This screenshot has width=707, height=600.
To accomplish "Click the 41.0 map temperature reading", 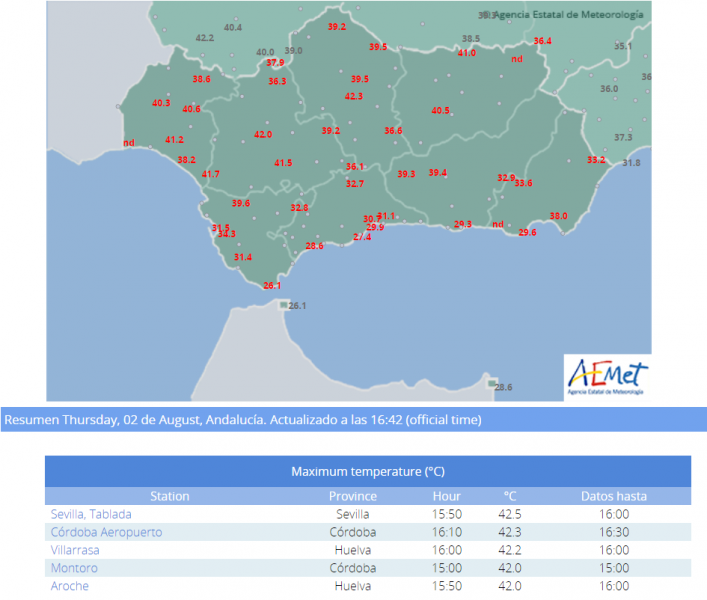I will coord(467,53).
